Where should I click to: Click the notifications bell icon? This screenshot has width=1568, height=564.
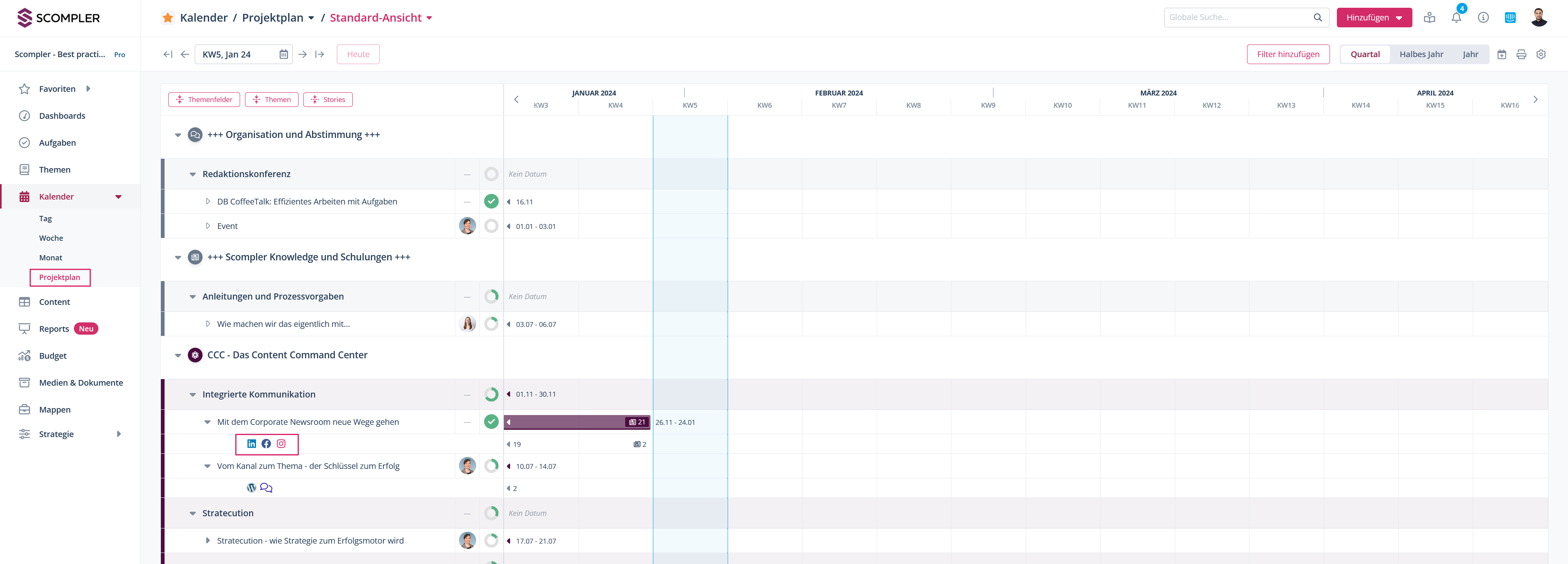tap(1456, 18)
